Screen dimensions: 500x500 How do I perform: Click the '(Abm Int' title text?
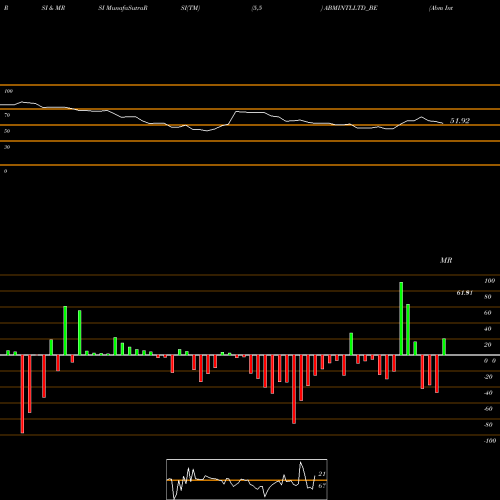pyautogui.click(x=441, y=8)
